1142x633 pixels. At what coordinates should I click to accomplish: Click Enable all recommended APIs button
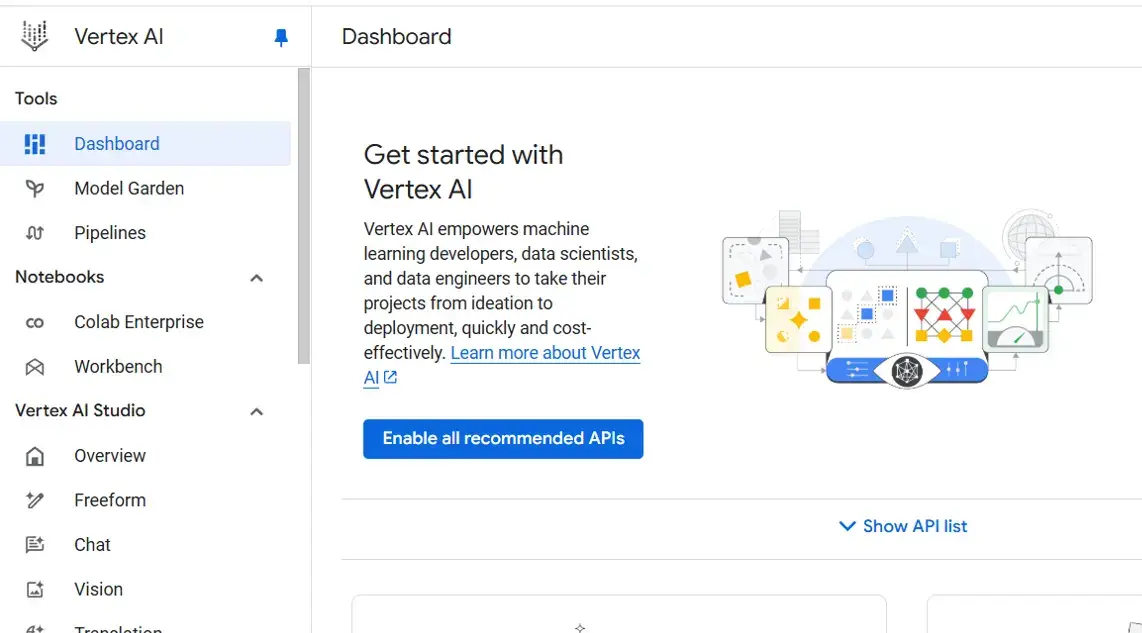coord(503,439)
